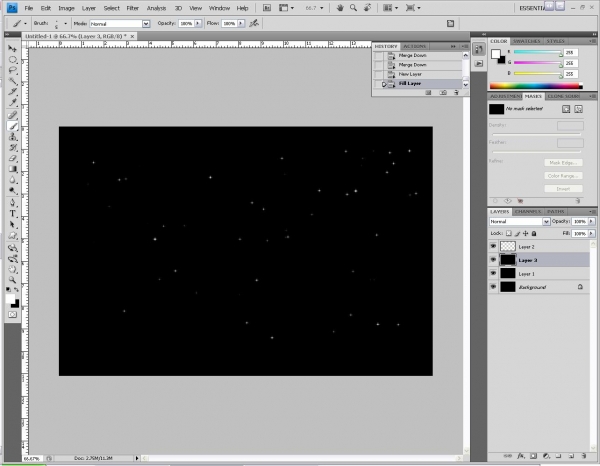This screenshot has width=600, height=466.
Task: Delete current state in History panel
Action: coord(456,93)
